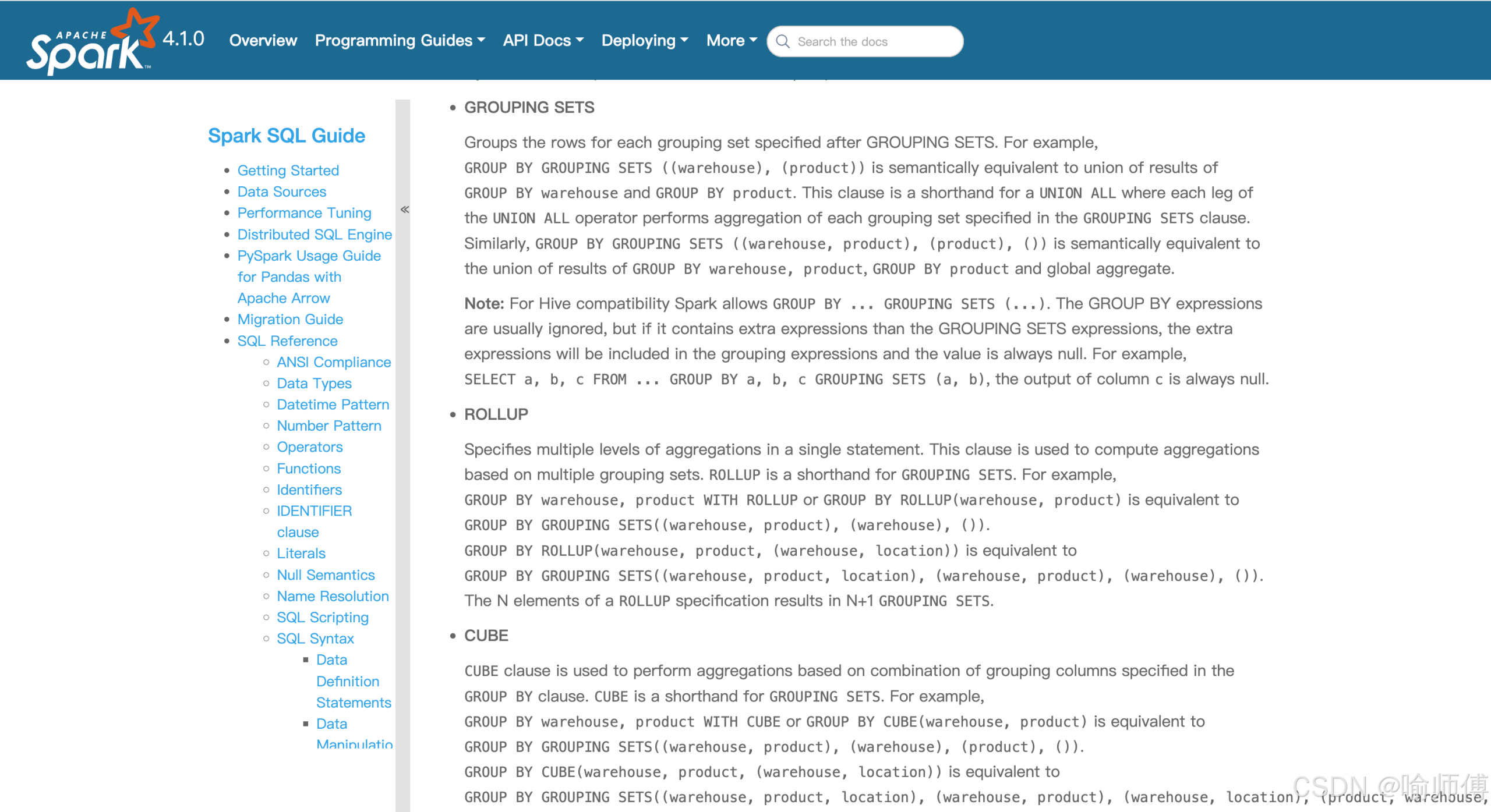Open Data Definition Statements link

pos(348,681)
